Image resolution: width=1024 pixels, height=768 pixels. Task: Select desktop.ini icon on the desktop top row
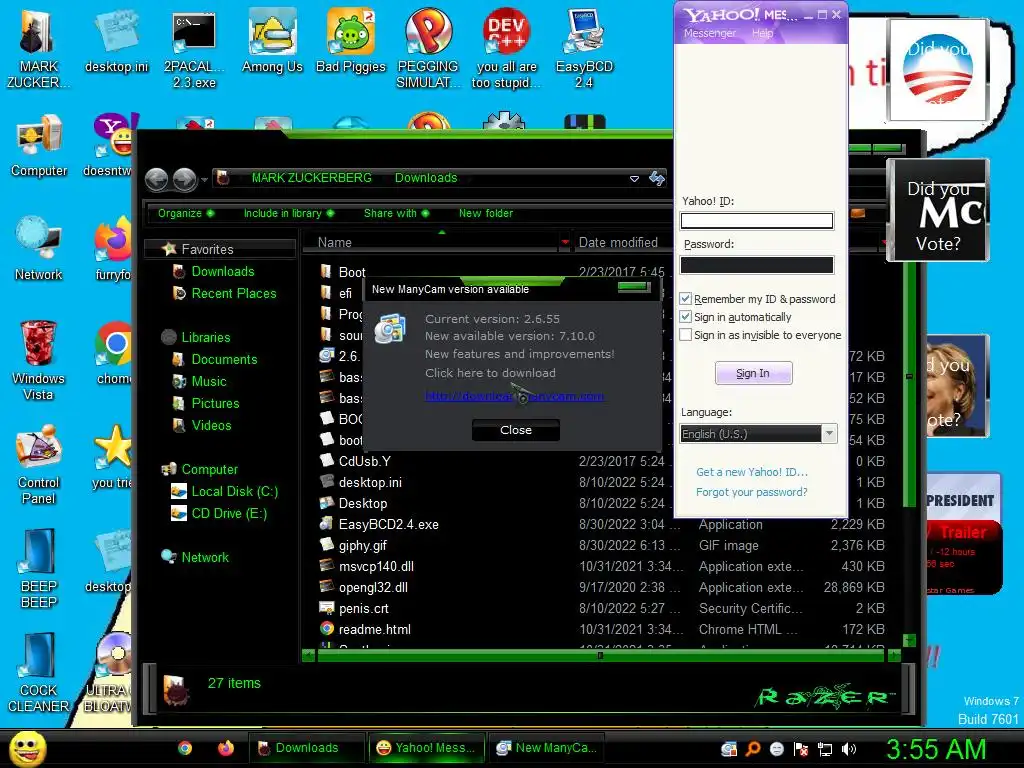click(116, 40)
